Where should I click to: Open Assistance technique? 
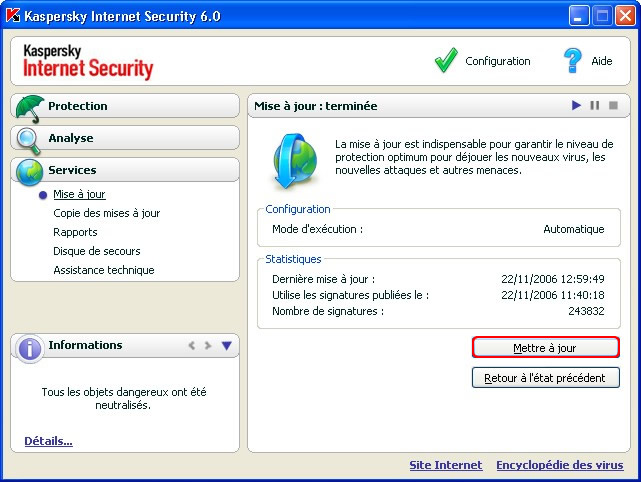coord(104,270)
